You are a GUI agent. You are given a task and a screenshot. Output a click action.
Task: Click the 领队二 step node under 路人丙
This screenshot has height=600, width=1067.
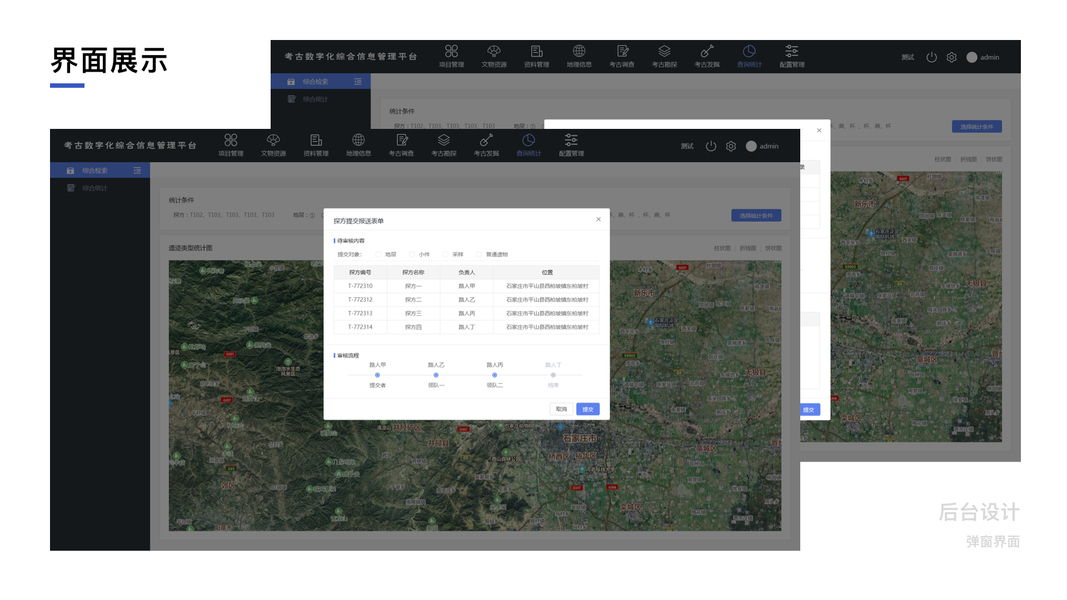tap(495, 375)
